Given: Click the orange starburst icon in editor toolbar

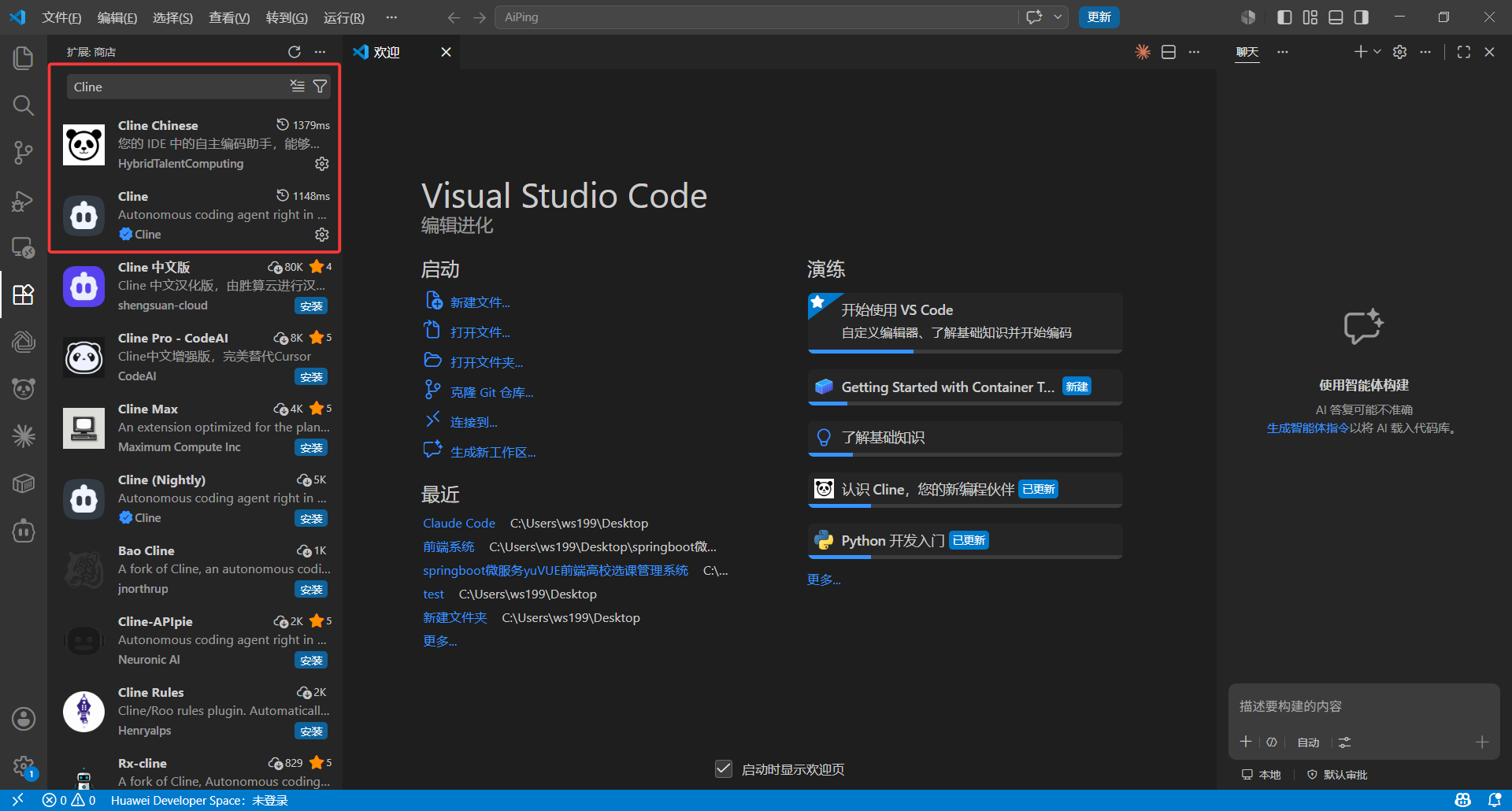Looking at the screenshot, I should (x=1143, y=52).
